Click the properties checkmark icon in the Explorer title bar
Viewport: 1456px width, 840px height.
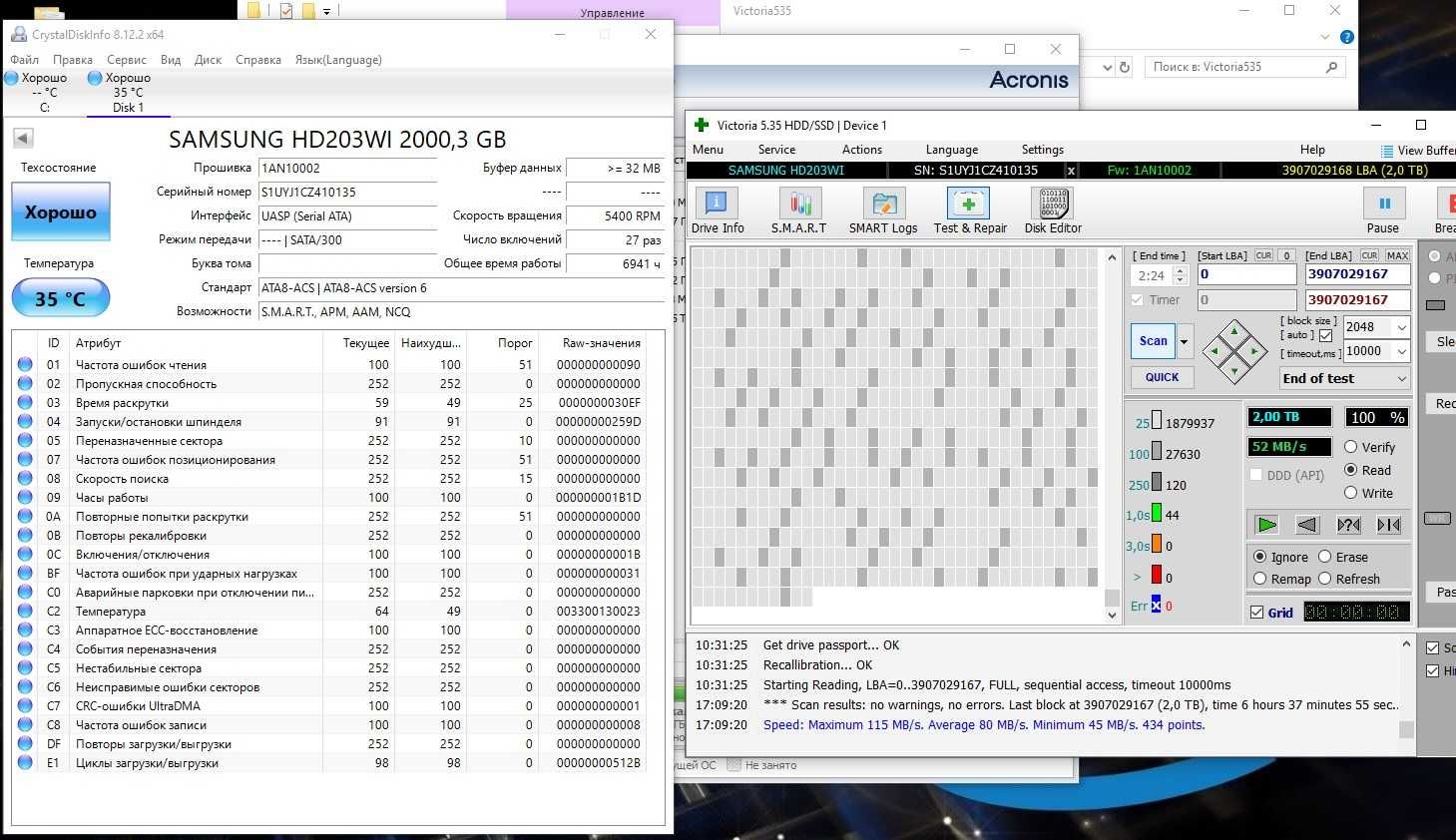(x=286, y=11)
